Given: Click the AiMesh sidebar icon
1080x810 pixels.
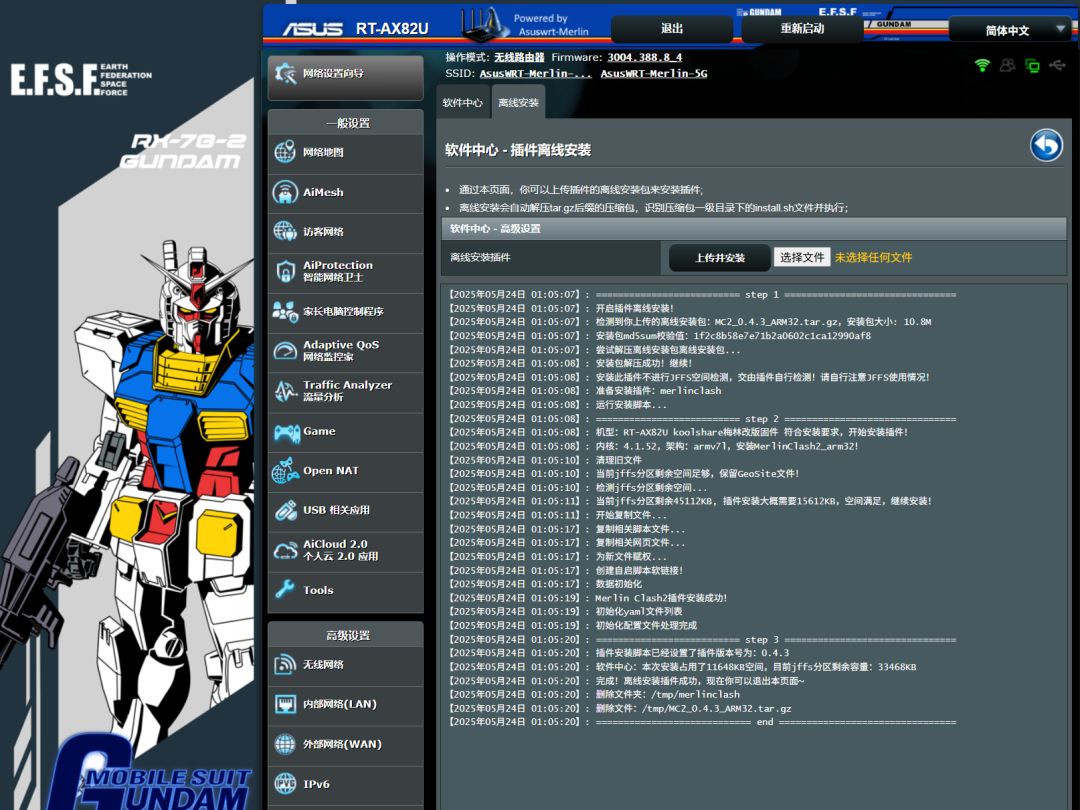Looking at the screenshot, I should [x=285, y=192].
